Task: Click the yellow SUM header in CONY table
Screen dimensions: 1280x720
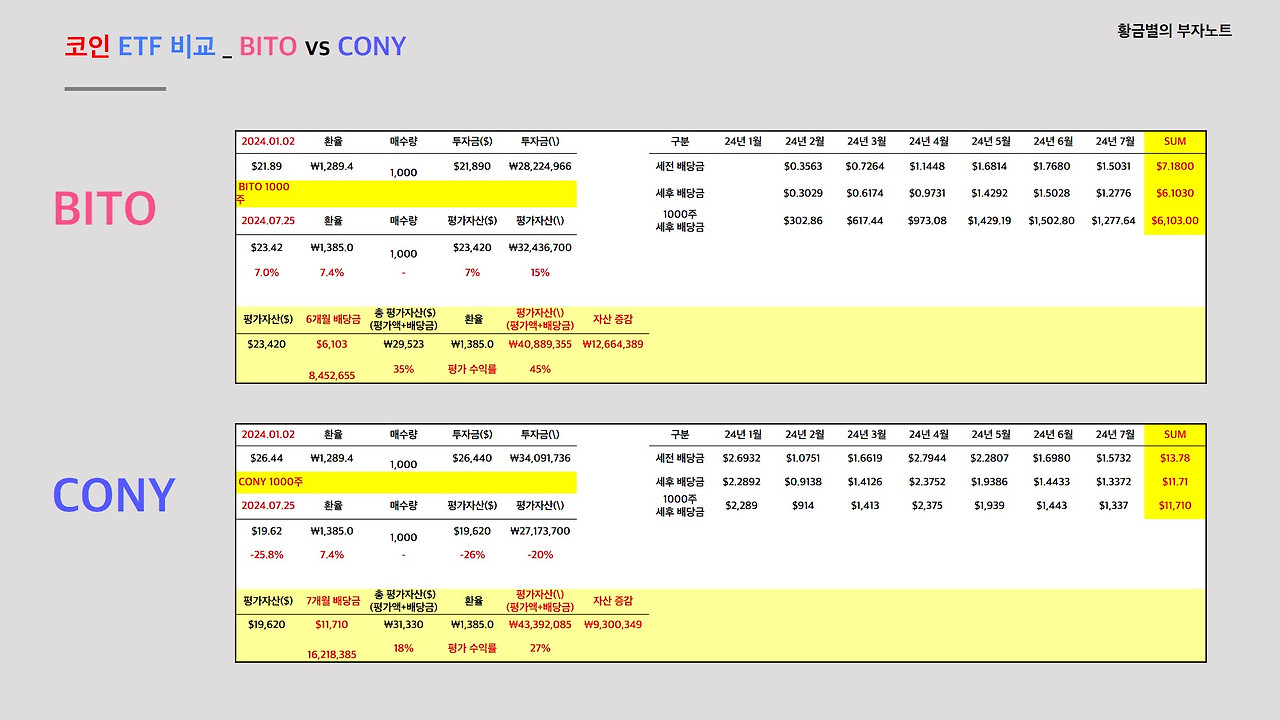Action: [x=1174, y=434]
